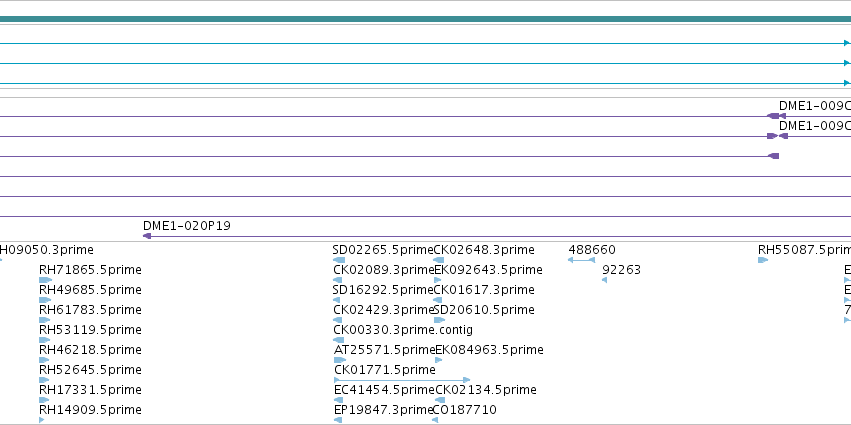Select the RH71865.5prime EST label
The height and width of the screenshot is (425, 851).
pyautogui.click(x=90, y=270)
